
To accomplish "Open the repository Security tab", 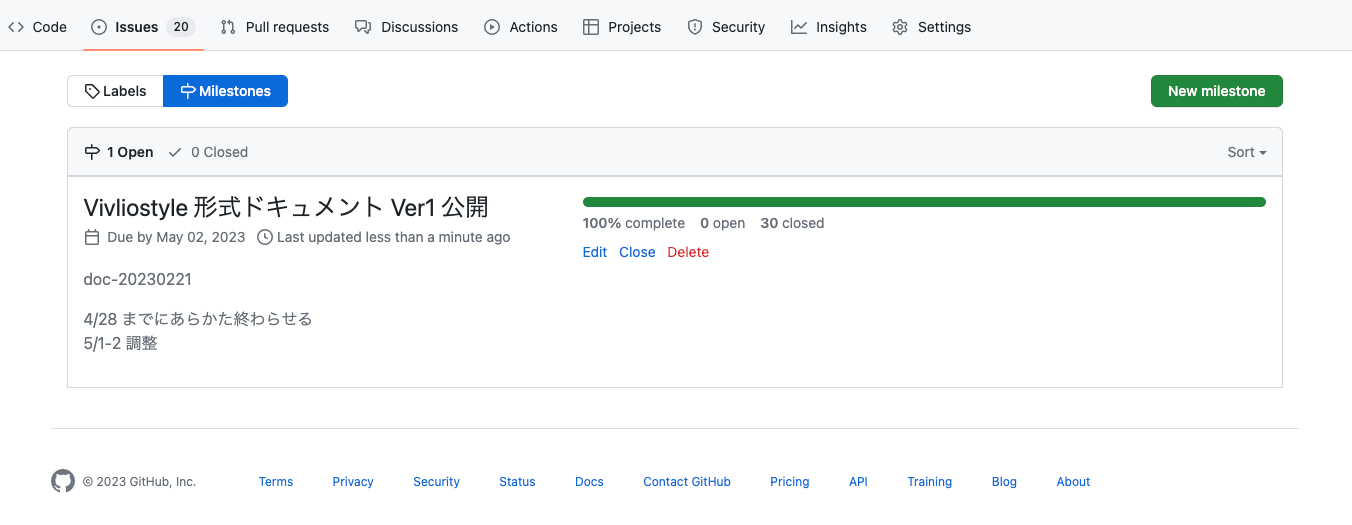I will 726,27.
